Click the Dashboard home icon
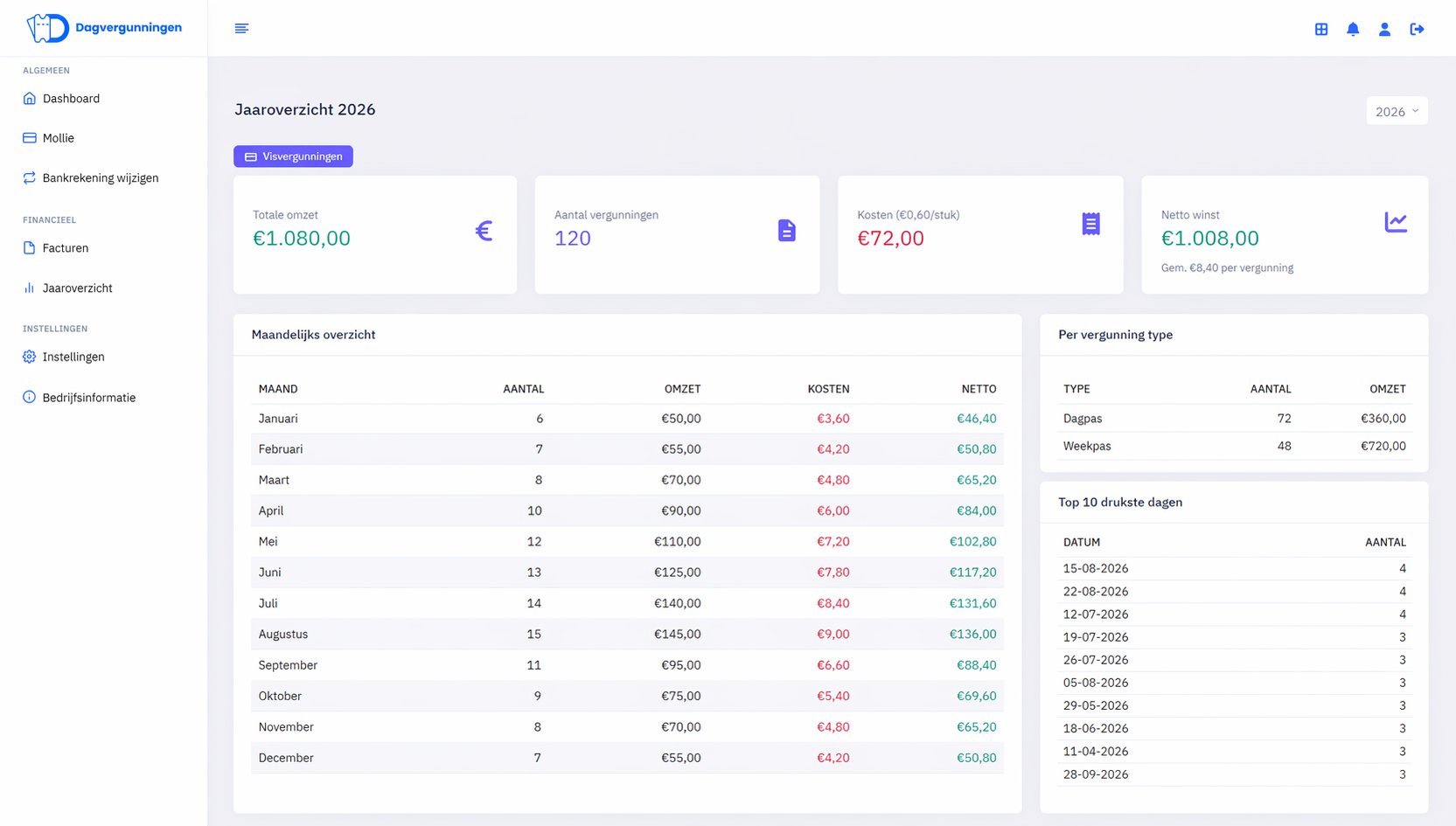1456x826 pixels. point(29,99)
